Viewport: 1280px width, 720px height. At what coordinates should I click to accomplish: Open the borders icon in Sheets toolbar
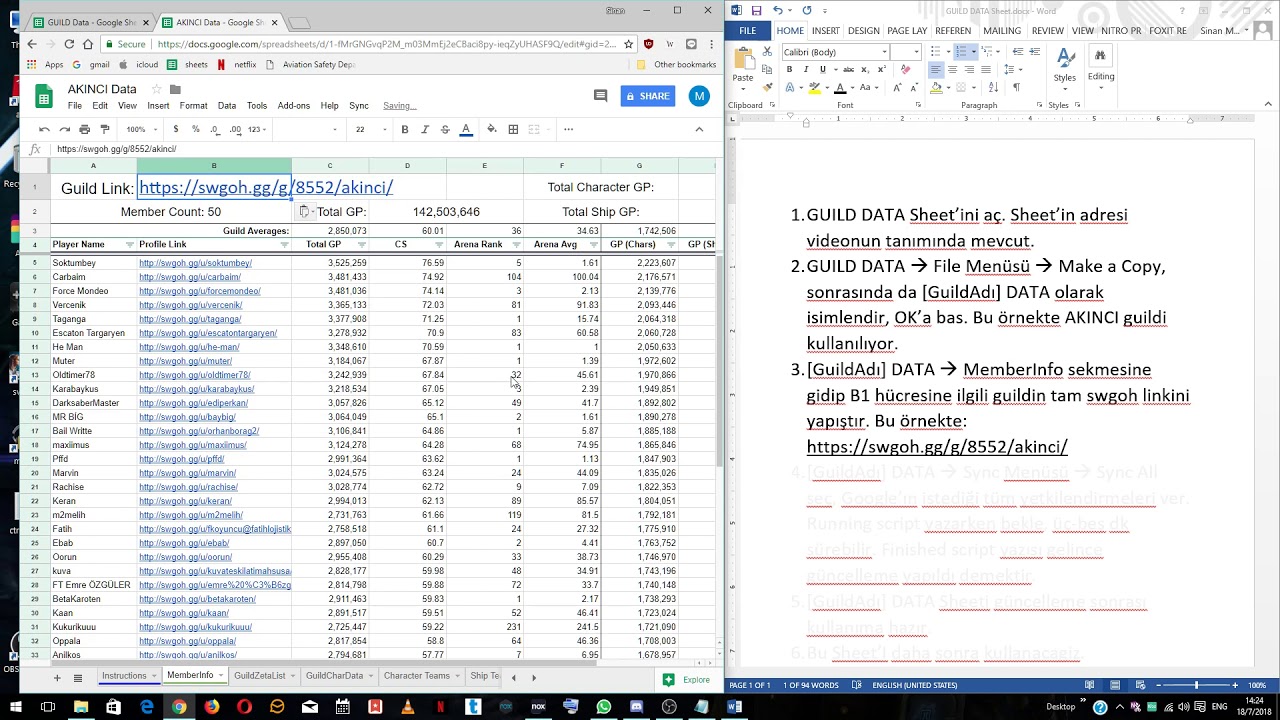513,129
